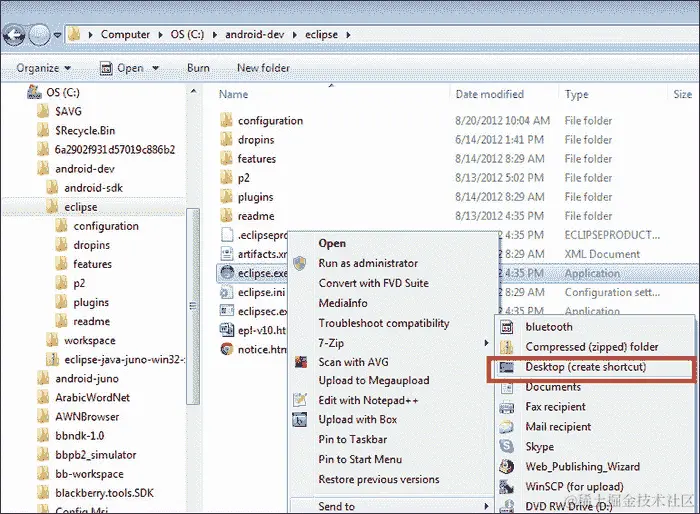Click the readme folder icon in file list
This screenshot has height=514, width=700.
click(226, 216)
